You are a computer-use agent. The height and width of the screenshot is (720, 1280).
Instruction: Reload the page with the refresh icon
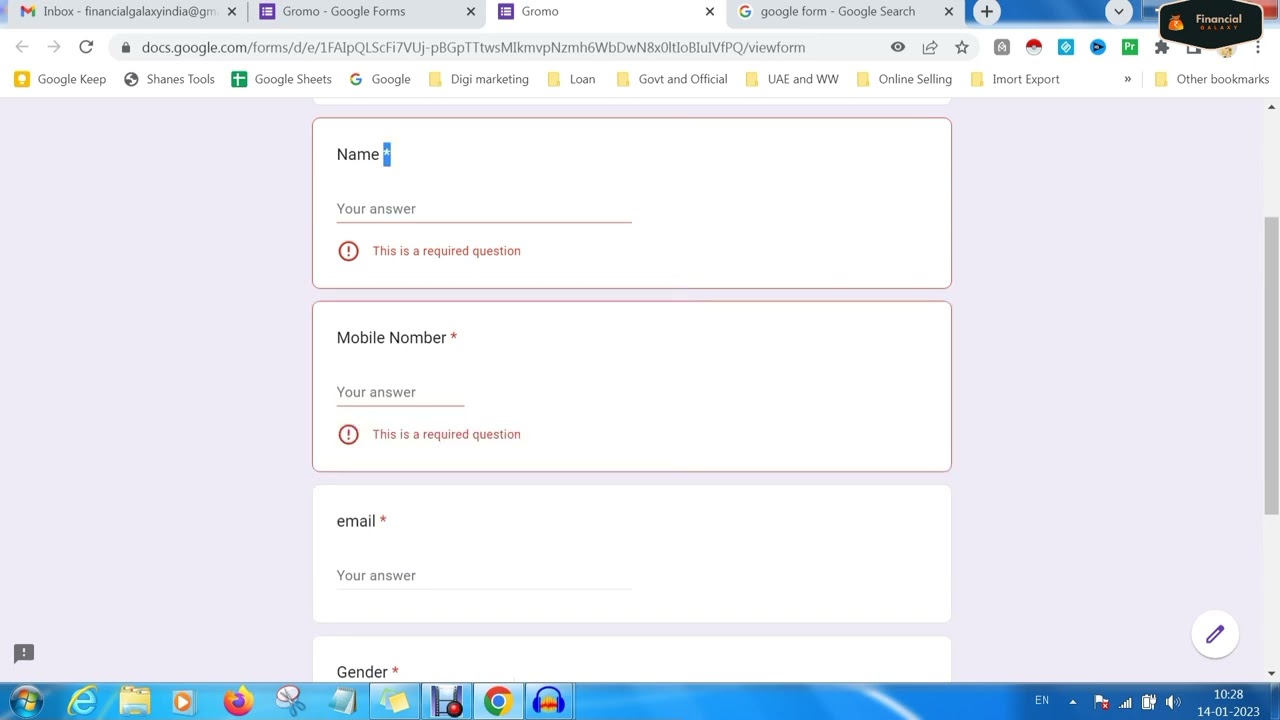(86, 47)
